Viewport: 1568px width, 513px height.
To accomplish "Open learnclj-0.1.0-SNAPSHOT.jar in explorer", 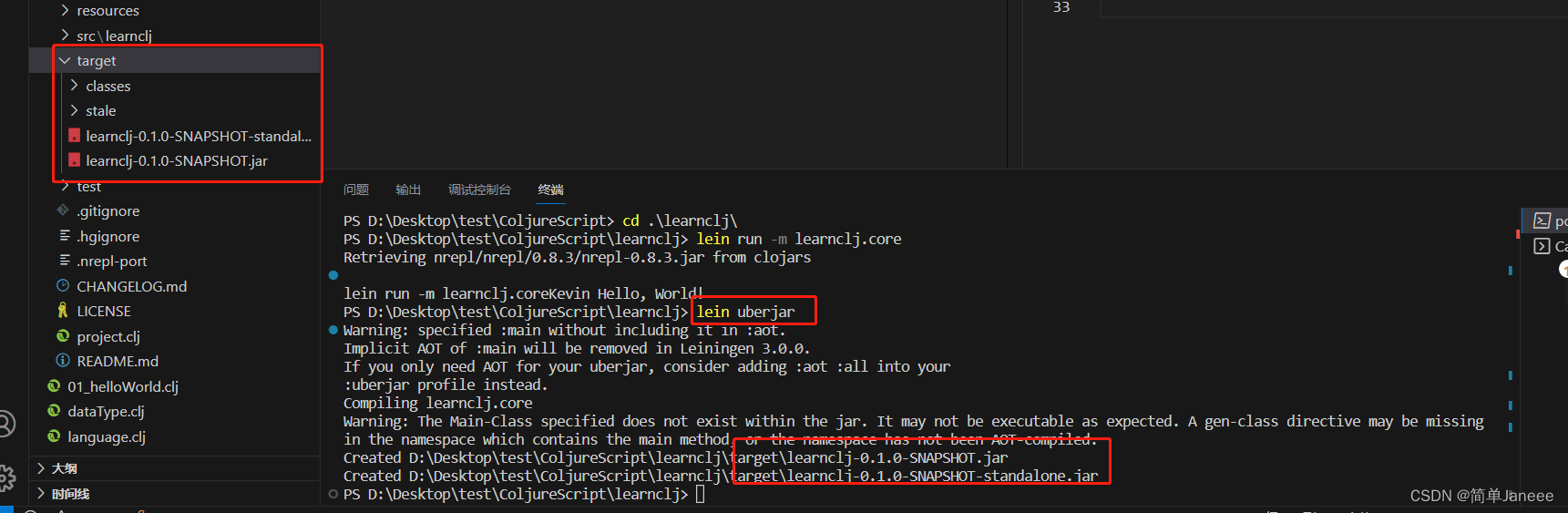I will [x=177, y=160].
